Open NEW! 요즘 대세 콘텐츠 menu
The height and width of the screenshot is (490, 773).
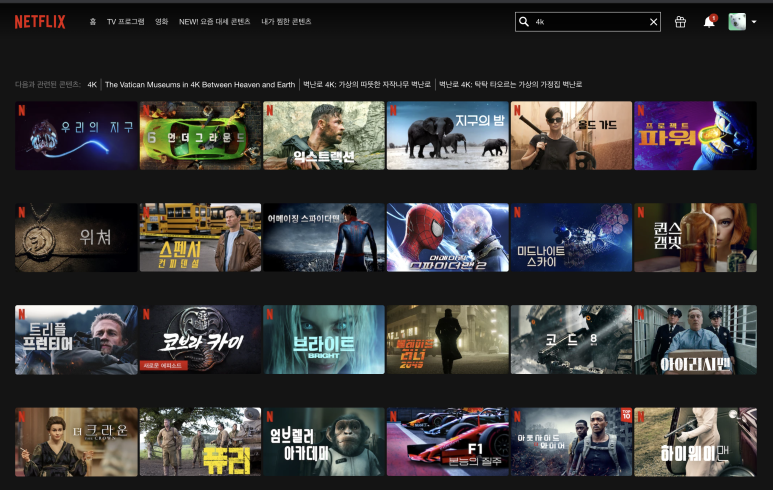(x=214, y=22)
